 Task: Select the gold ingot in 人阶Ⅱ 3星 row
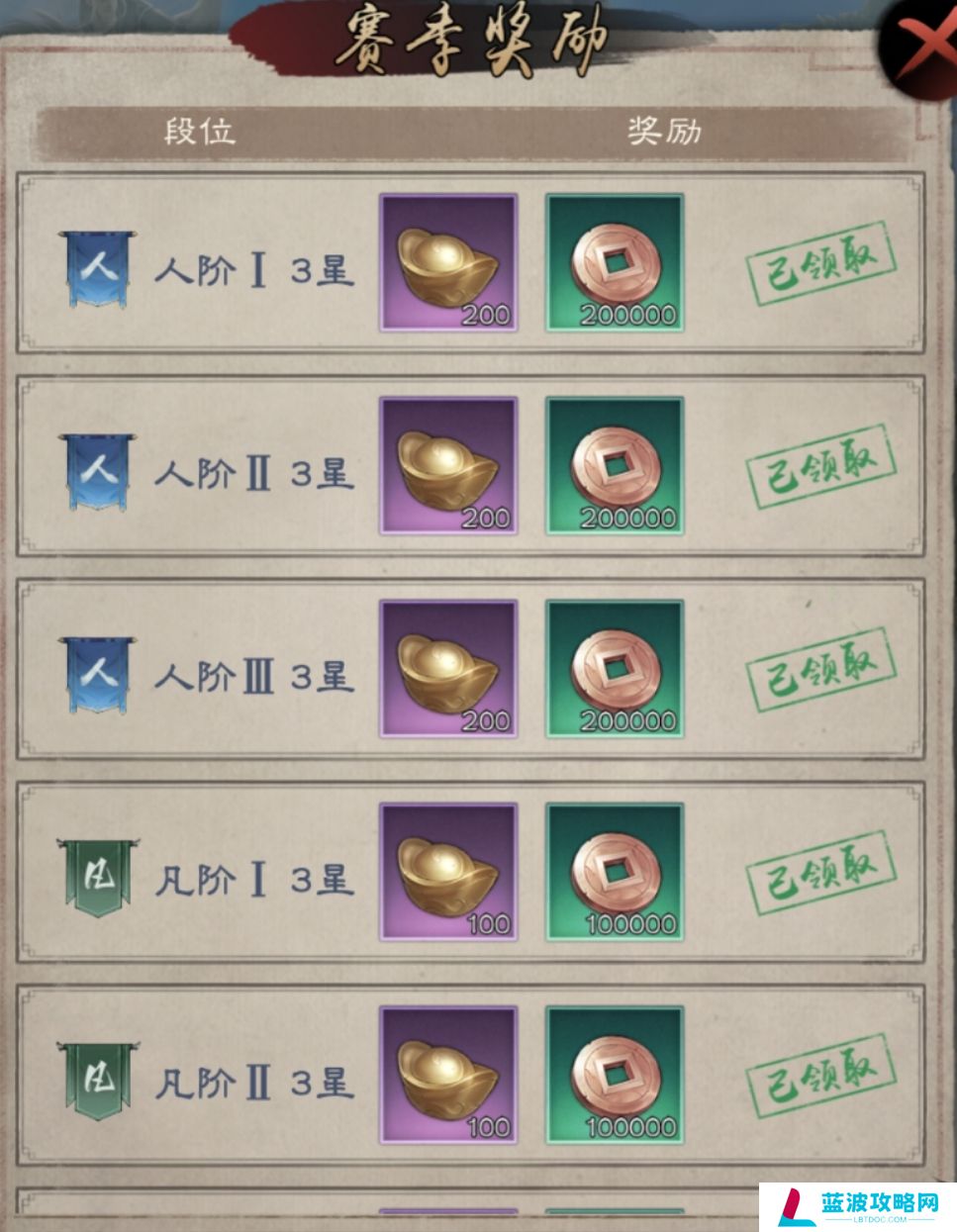[x=448, y=465]
